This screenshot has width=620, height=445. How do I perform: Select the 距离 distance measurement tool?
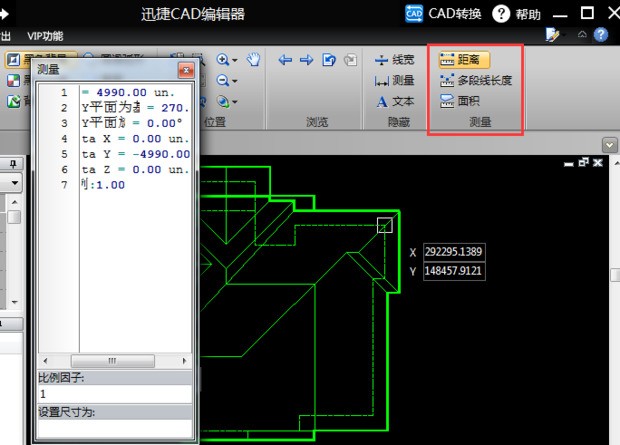pos(464,60)
